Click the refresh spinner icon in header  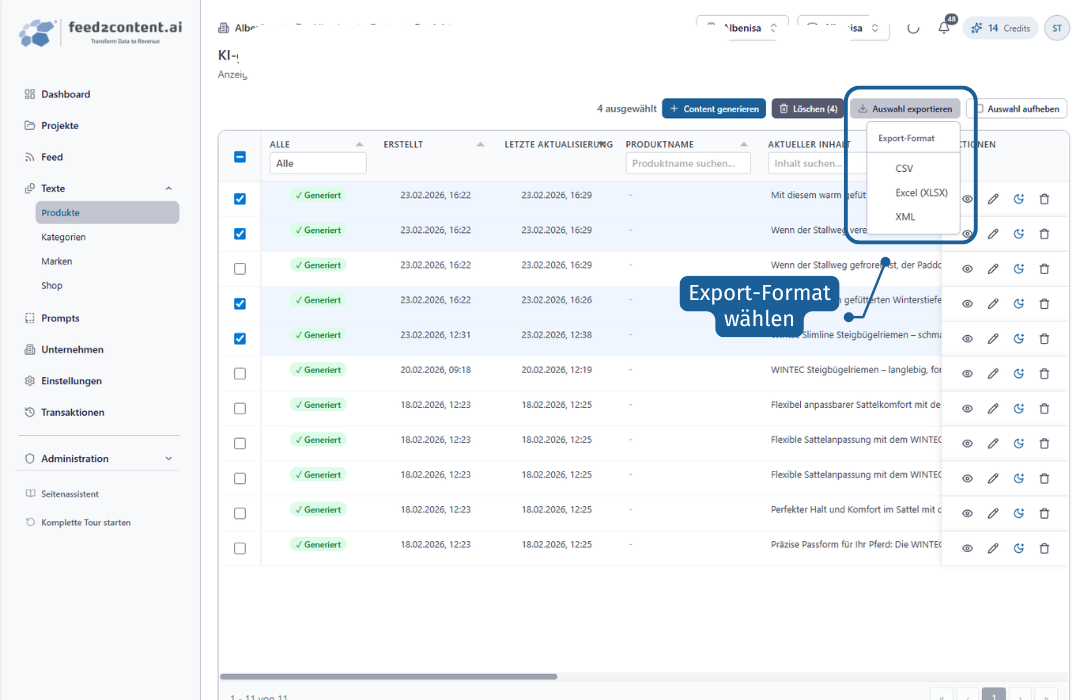913,28
